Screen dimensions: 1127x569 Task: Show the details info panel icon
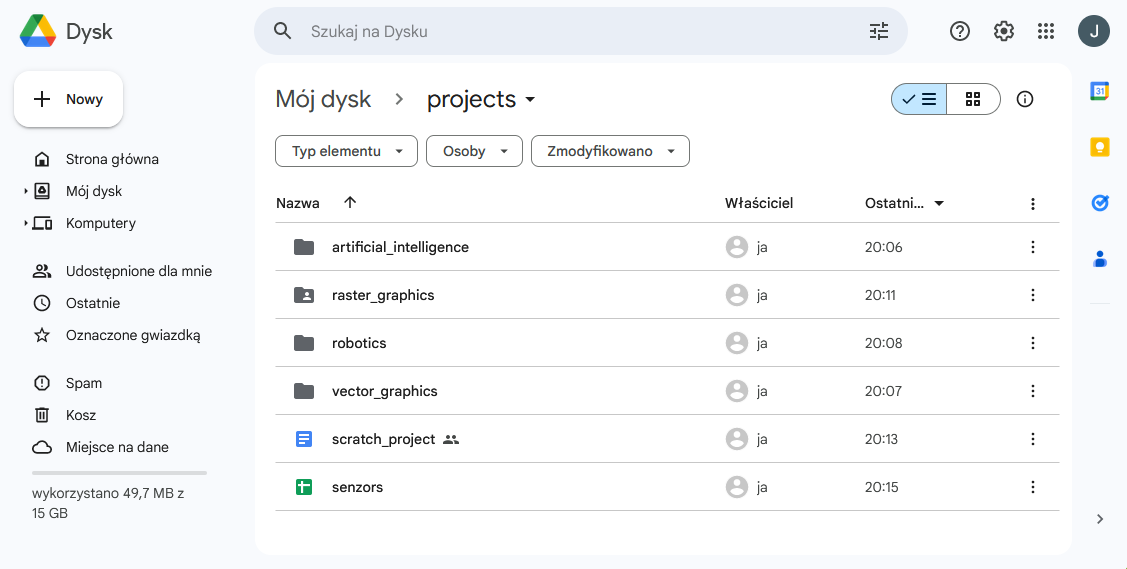(1024, 99)
